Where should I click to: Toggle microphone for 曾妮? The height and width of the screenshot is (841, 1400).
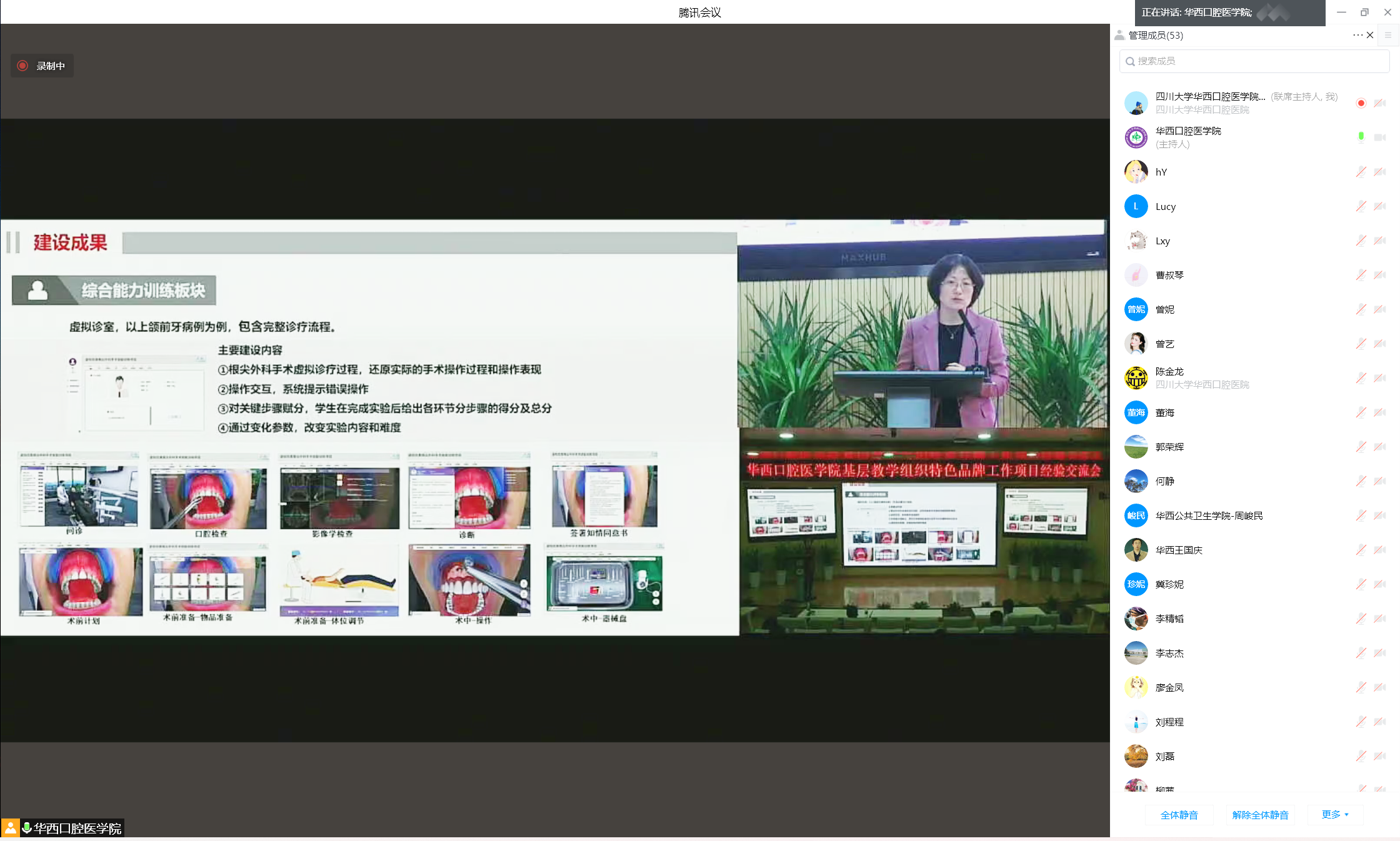1361,309
